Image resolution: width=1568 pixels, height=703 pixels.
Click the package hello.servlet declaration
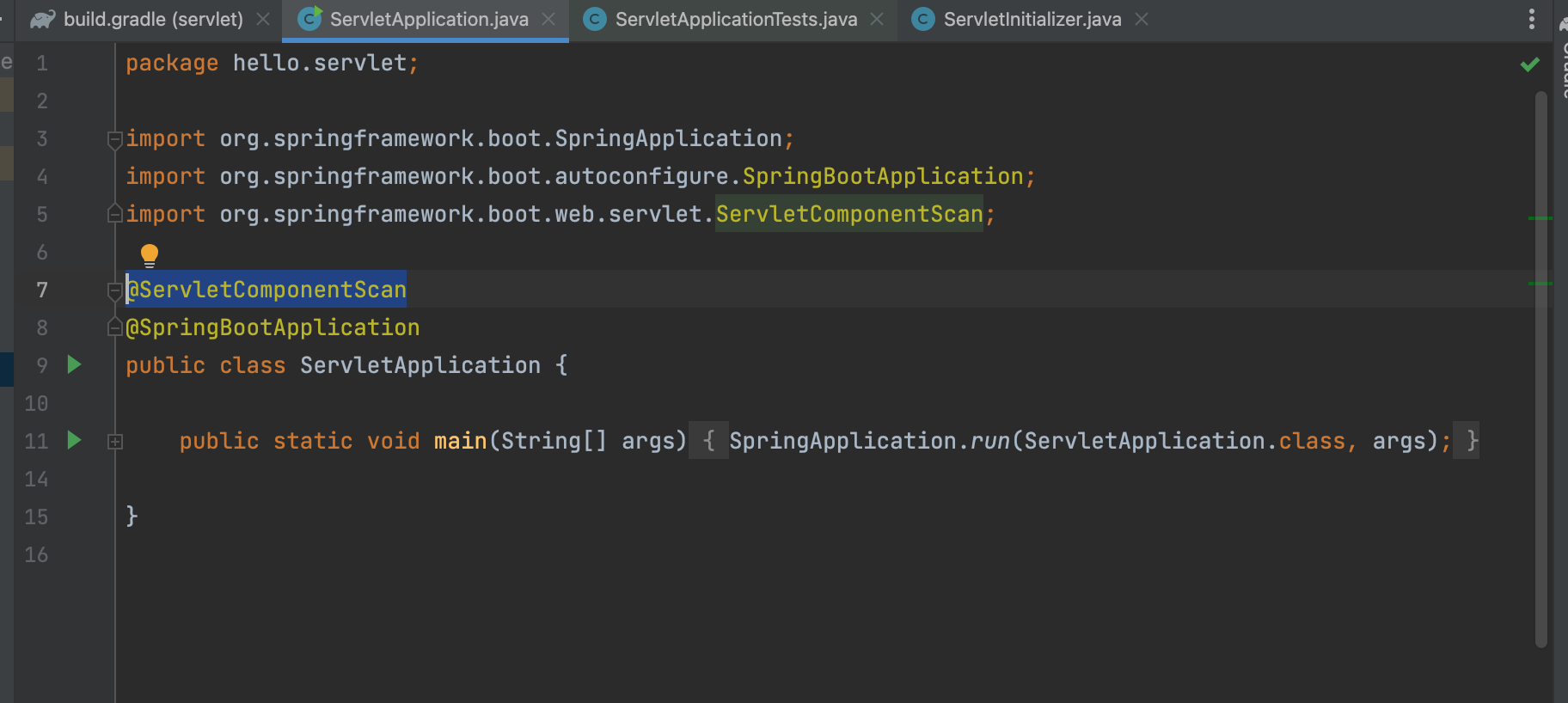(x=273, y=63)
